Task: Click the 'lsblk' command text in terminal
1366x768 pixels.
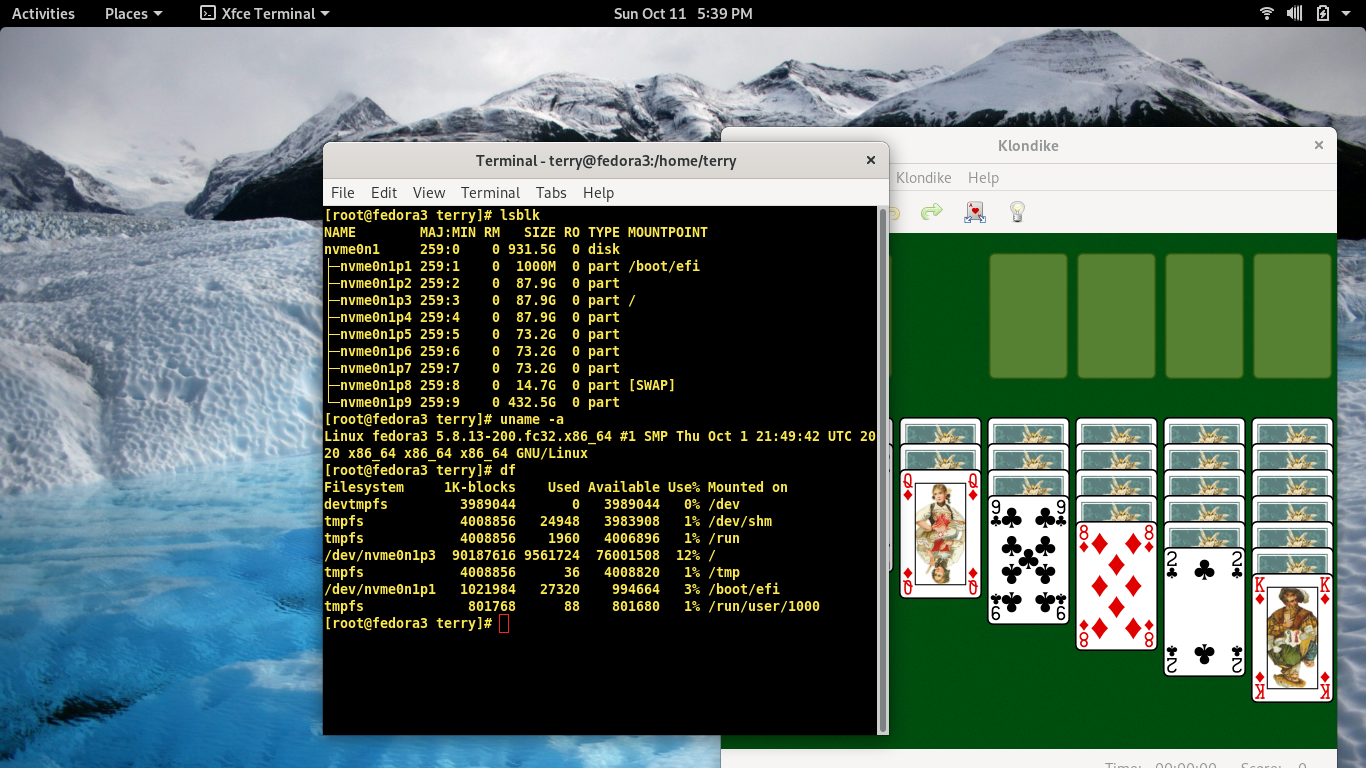Action: (520, 215)
